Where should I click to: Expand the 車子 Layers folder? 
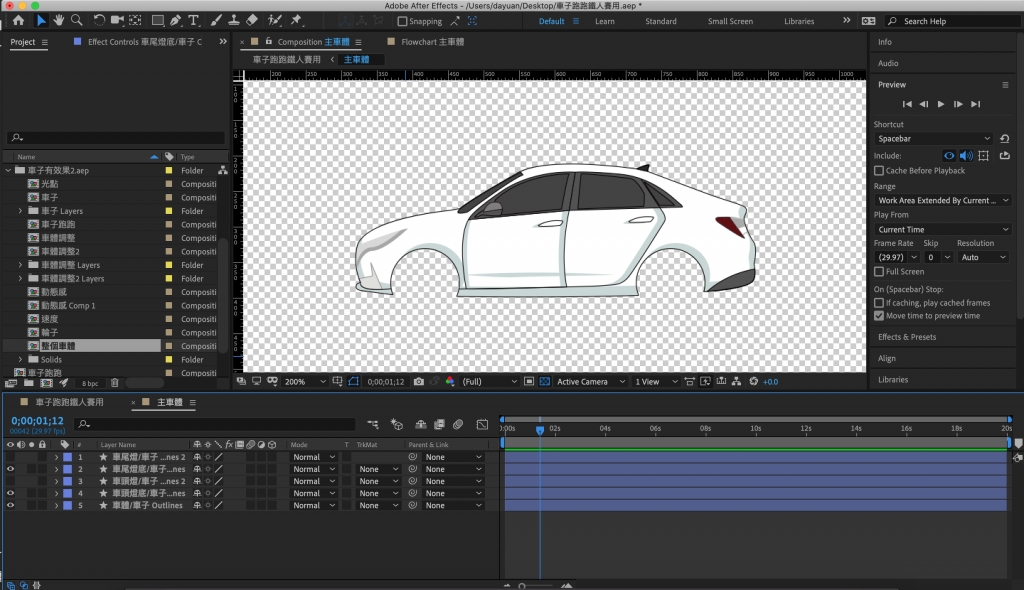[20, 211]
